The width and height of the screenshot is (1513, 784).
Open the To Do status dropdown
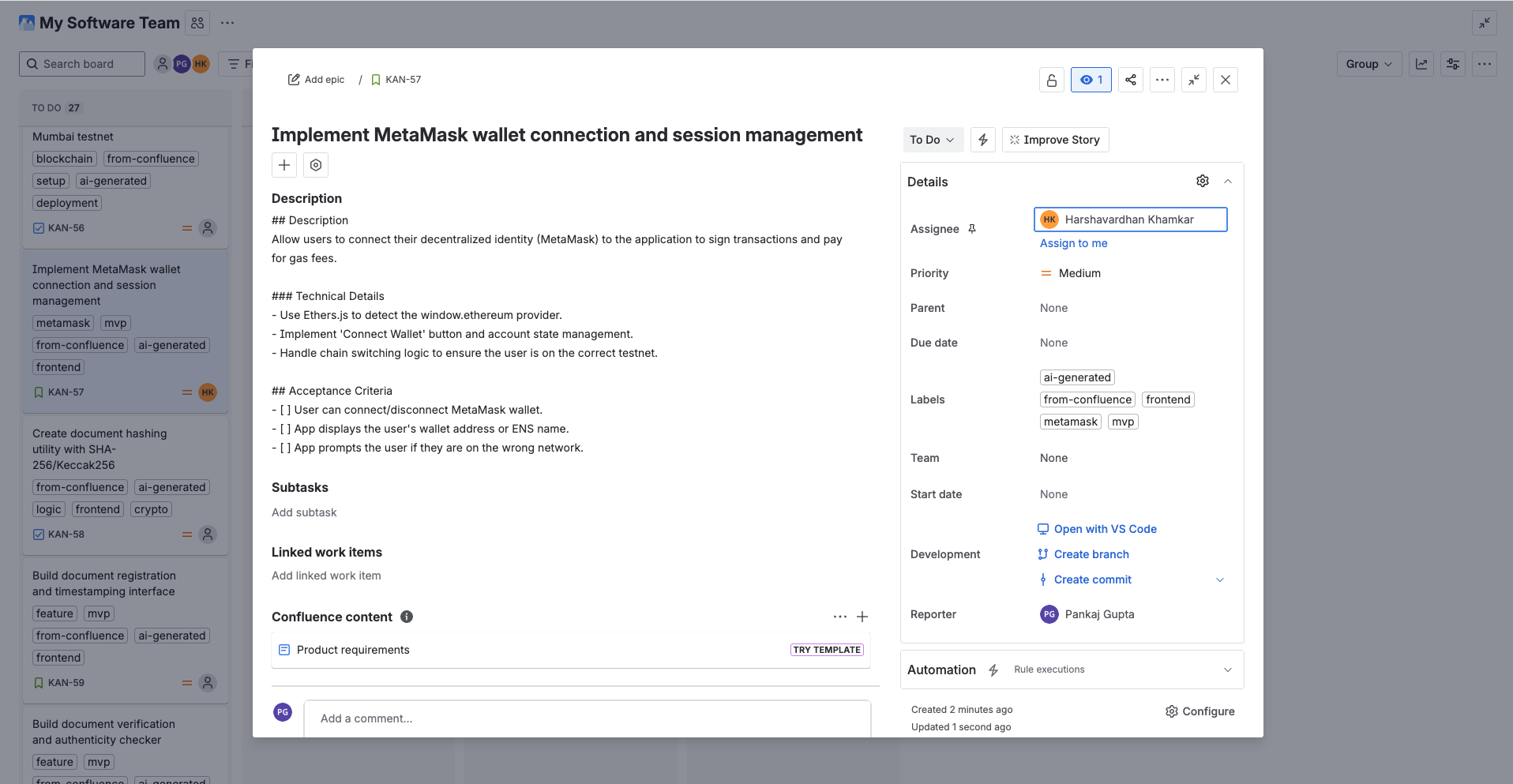pos(933,140)
